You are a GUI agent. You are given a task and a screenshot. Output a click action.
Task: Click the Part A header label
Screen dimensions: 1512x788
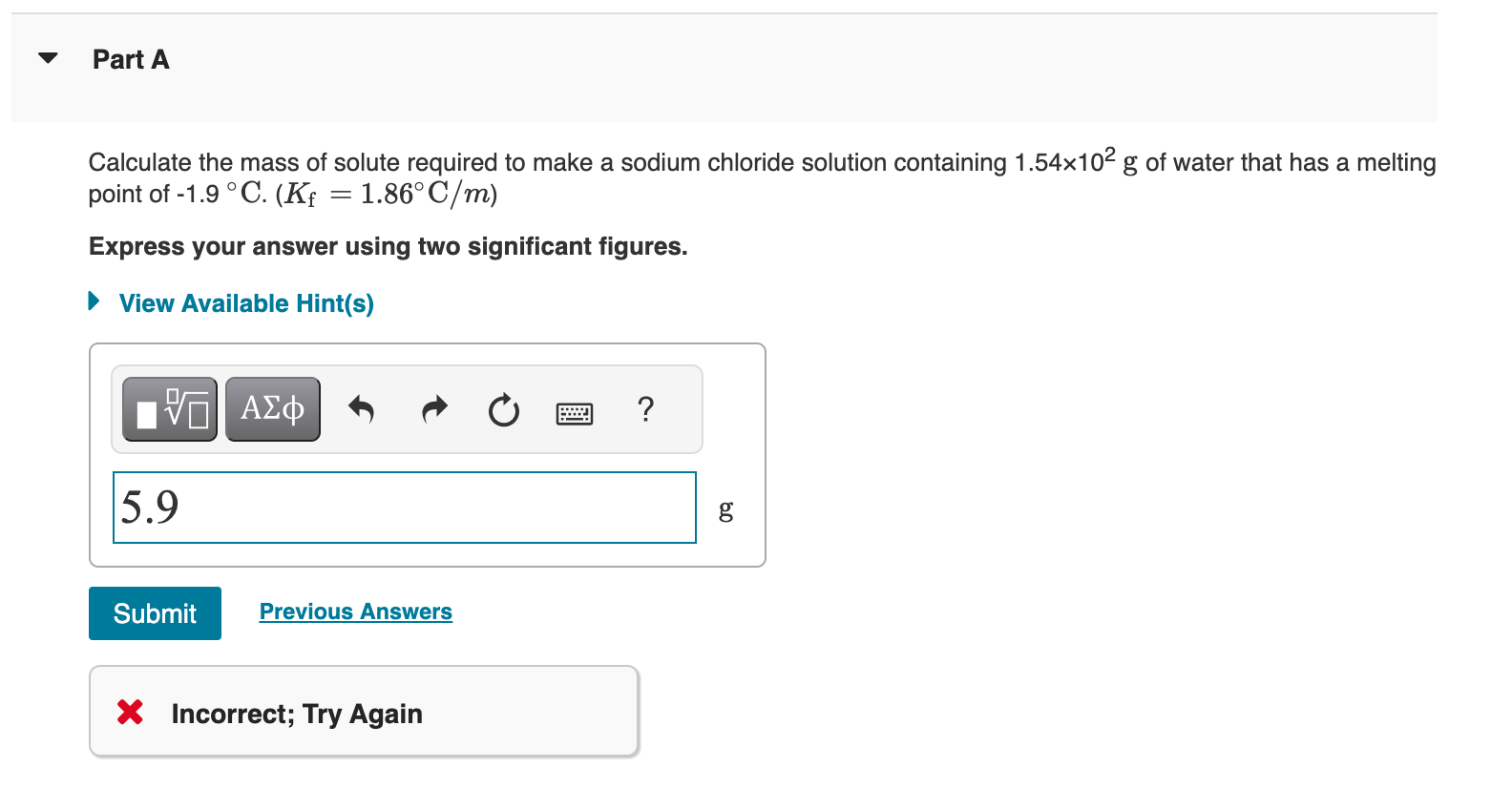pyautogui.click(x=130, y=59)
